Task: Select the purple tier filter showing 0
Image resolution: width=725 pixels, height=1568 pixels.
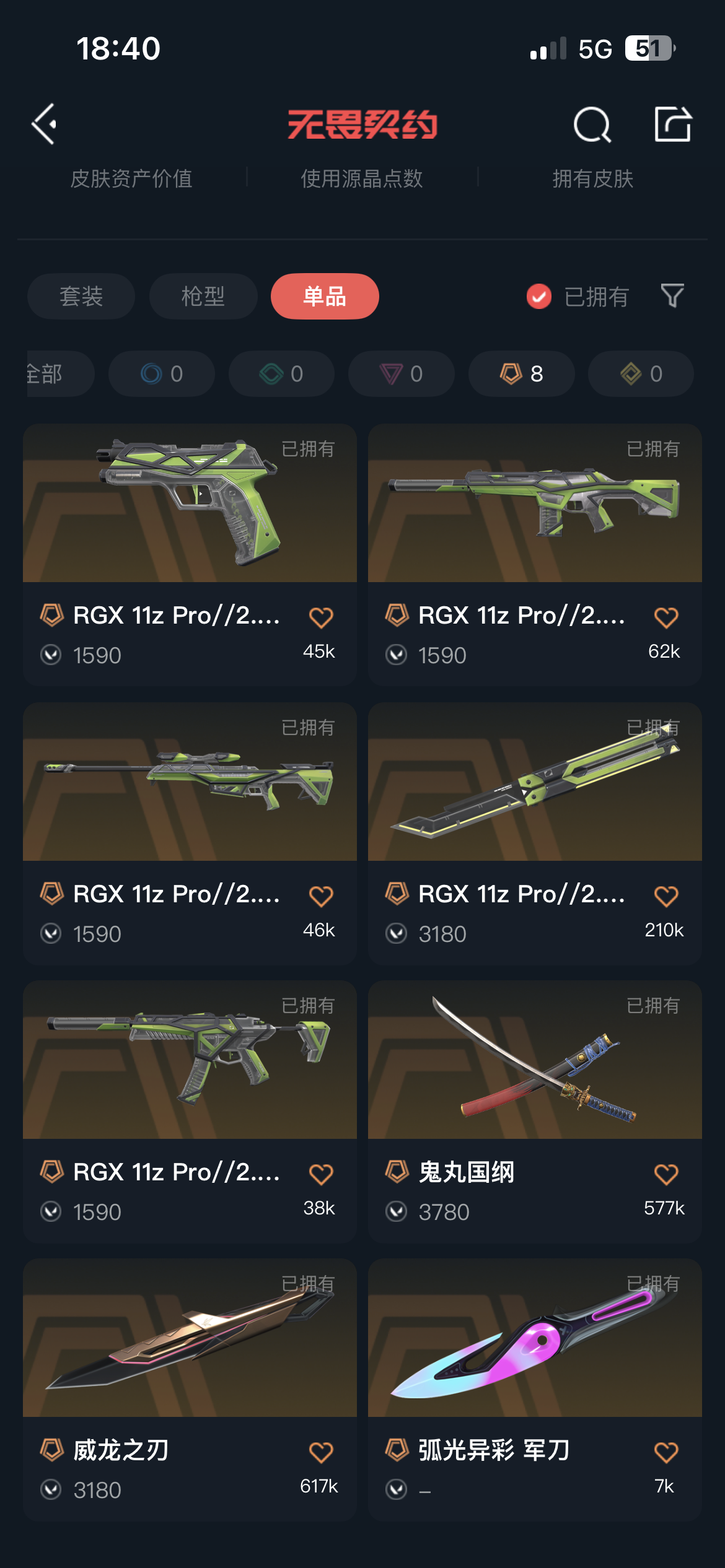Action: (401, 373)
